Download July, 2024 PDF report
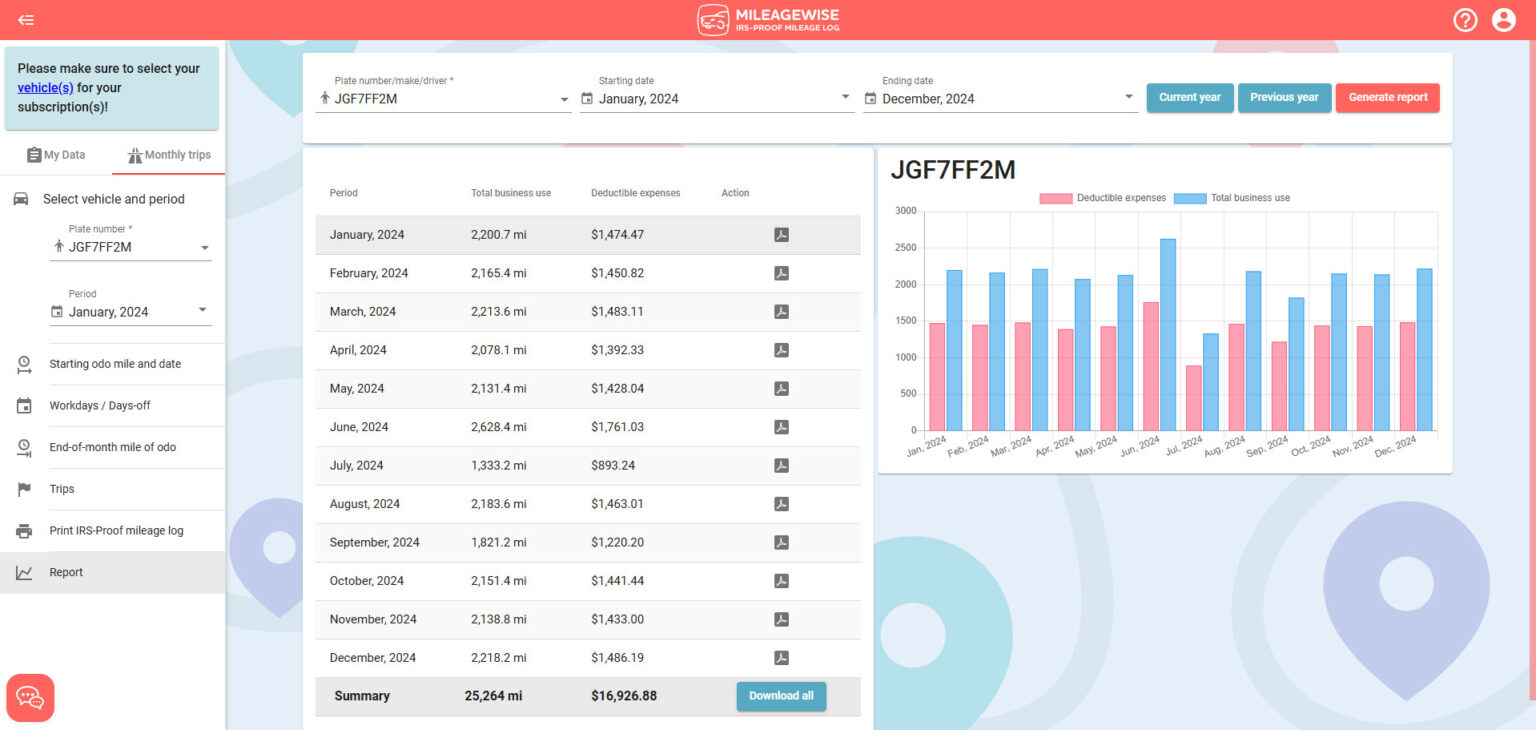 click(781, 465)
